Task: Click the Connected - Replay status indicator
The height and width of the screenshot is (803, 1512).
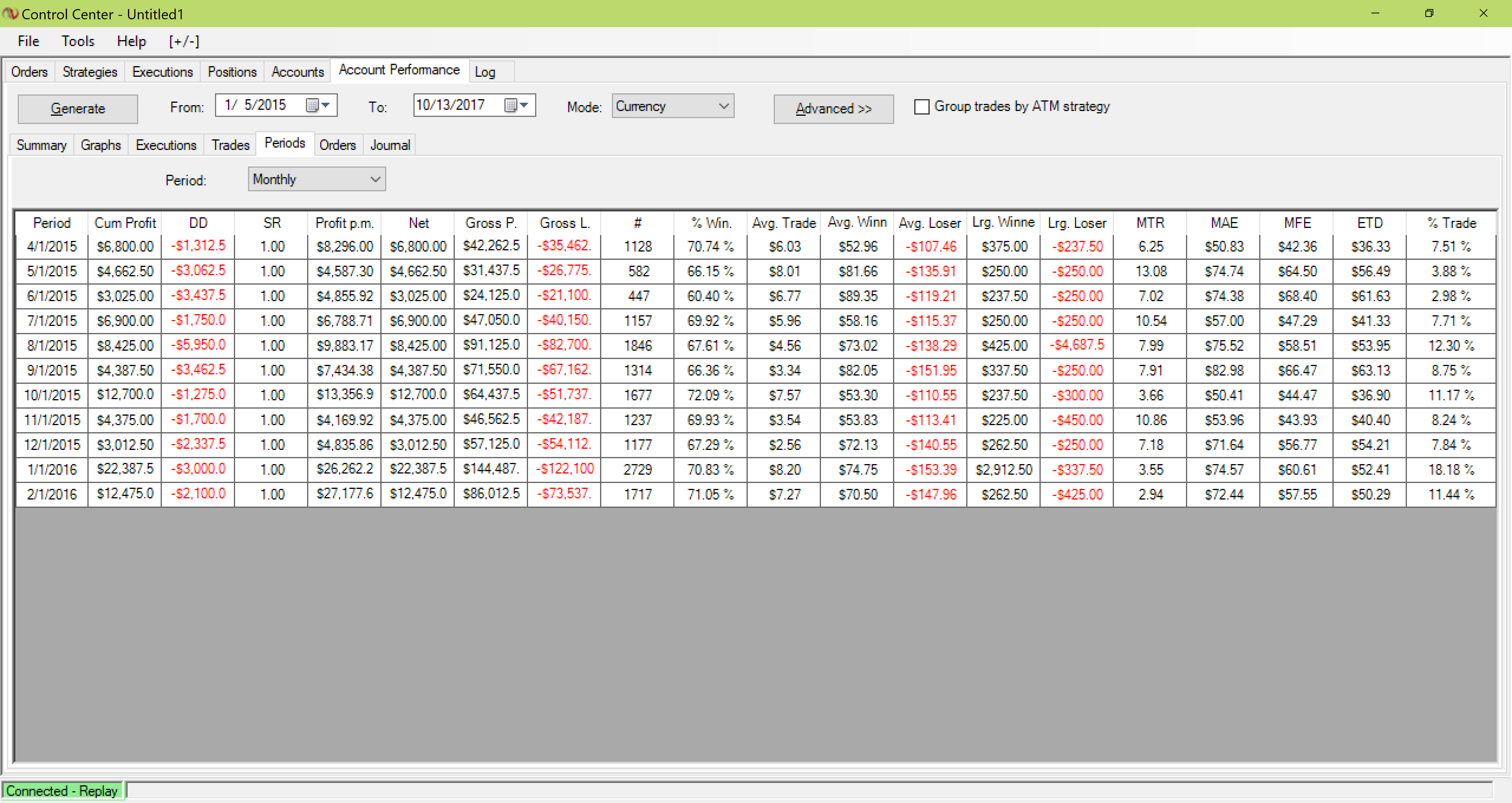Action: click(62, 791)
